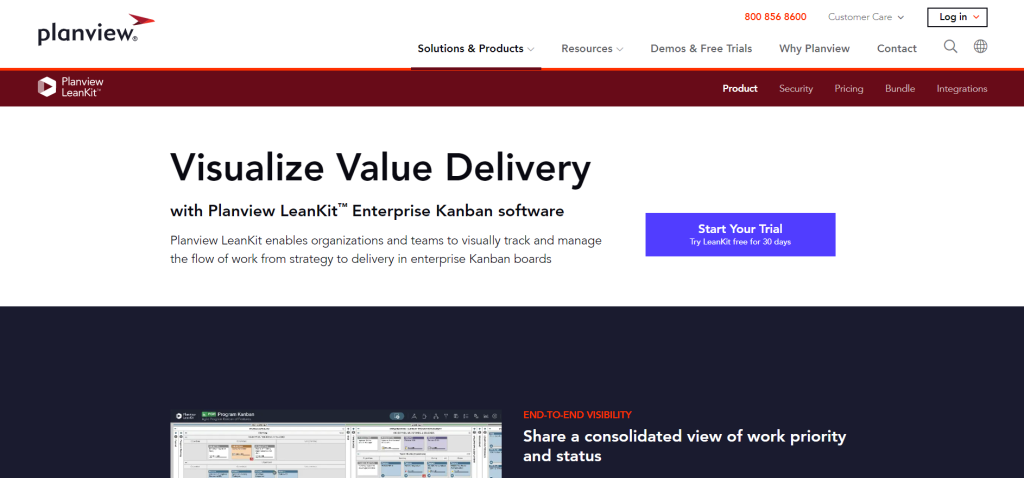Go to Why Planview
Image resolution: width=1024 pixels, height=478 pixels.
point(814,48)
